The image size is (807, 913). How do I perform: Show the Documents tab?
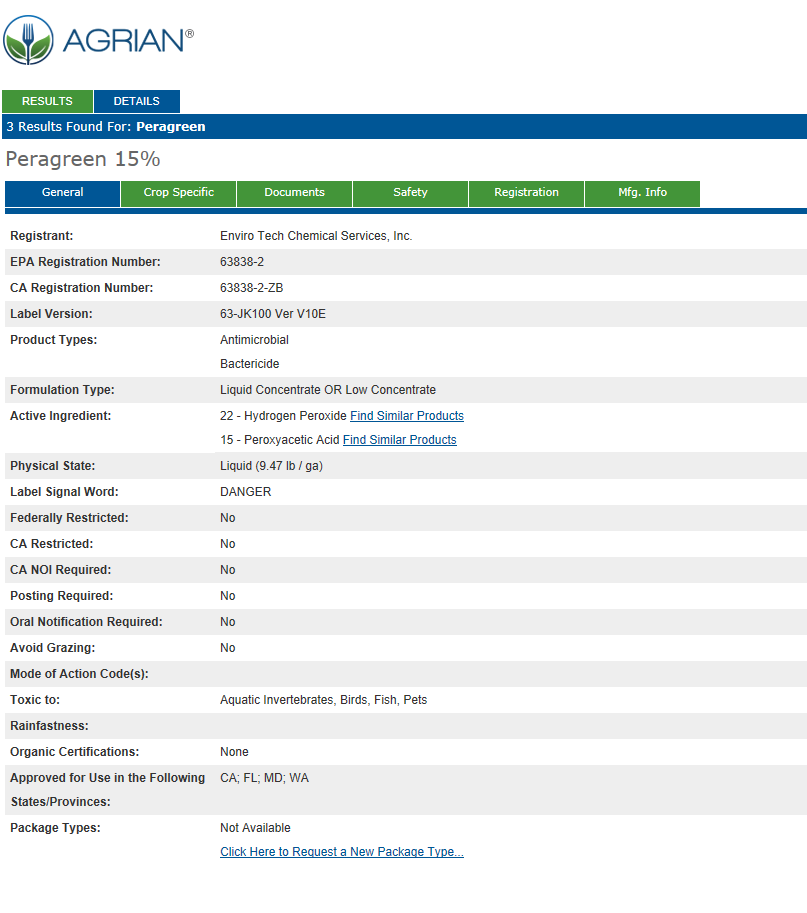click(294, 193)
